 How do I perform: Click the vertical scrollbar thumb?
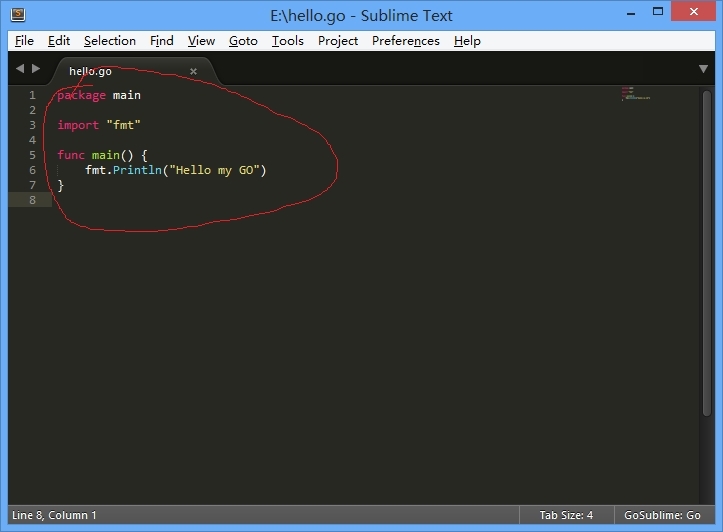click(x=707, y=253)
